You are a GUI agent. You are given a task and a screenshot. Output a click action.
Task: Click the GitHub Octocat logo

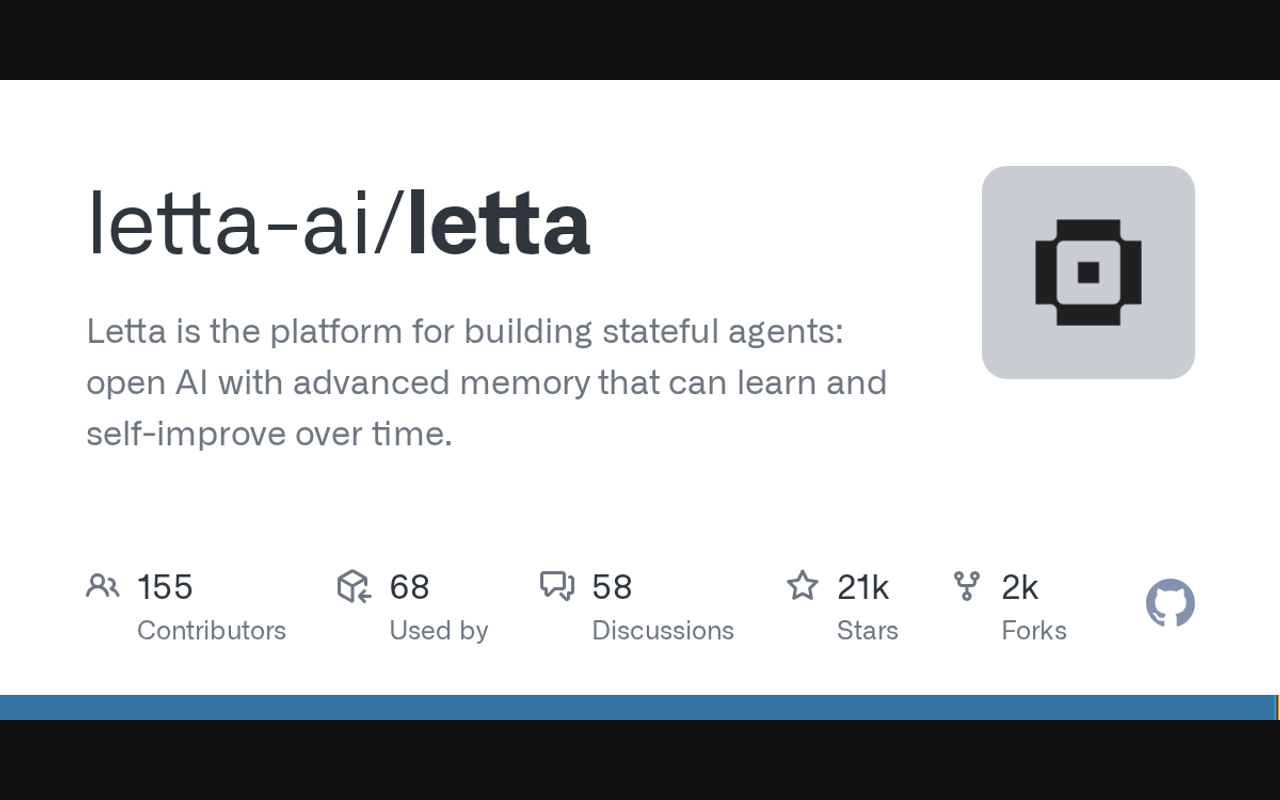[x=1170, y=603]
